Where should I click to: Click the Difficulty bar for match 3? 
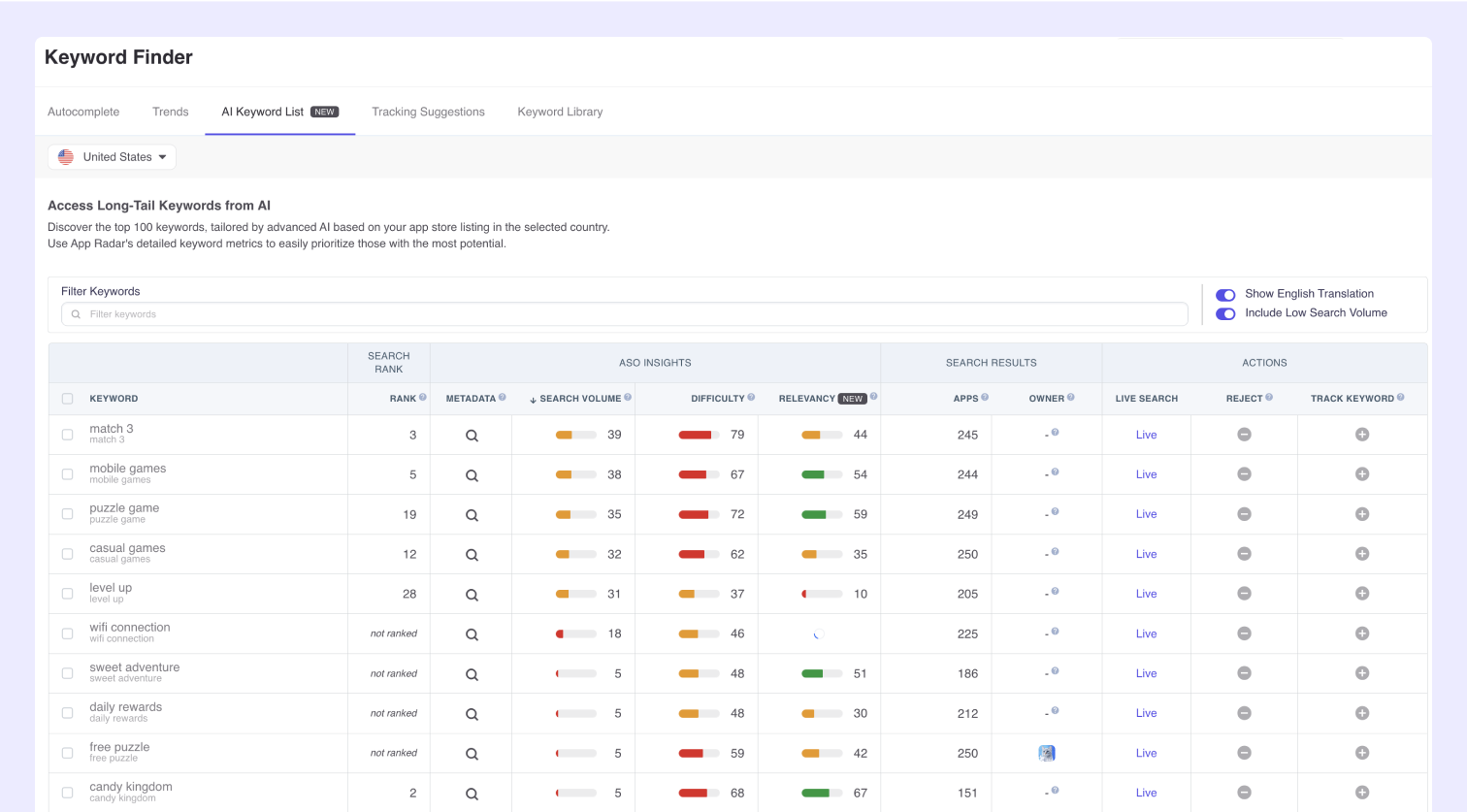coord(698,435)
